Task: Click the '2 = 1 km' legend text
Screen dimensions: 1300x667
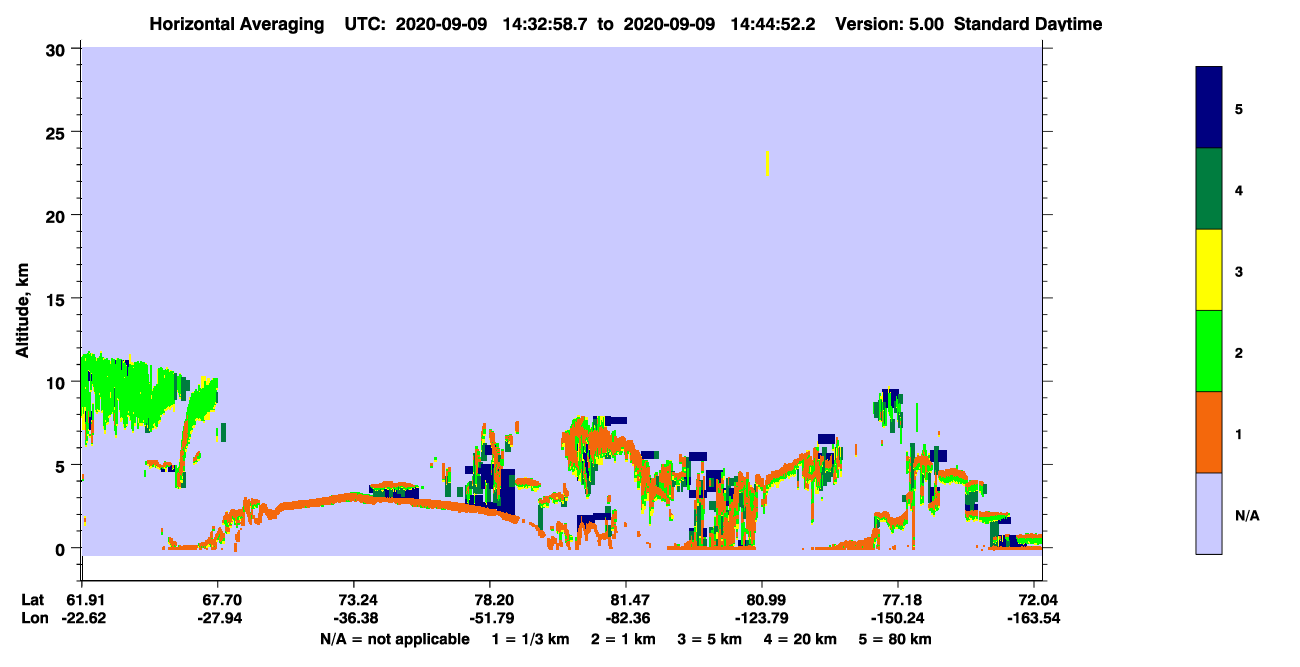Action: point(623,639)
